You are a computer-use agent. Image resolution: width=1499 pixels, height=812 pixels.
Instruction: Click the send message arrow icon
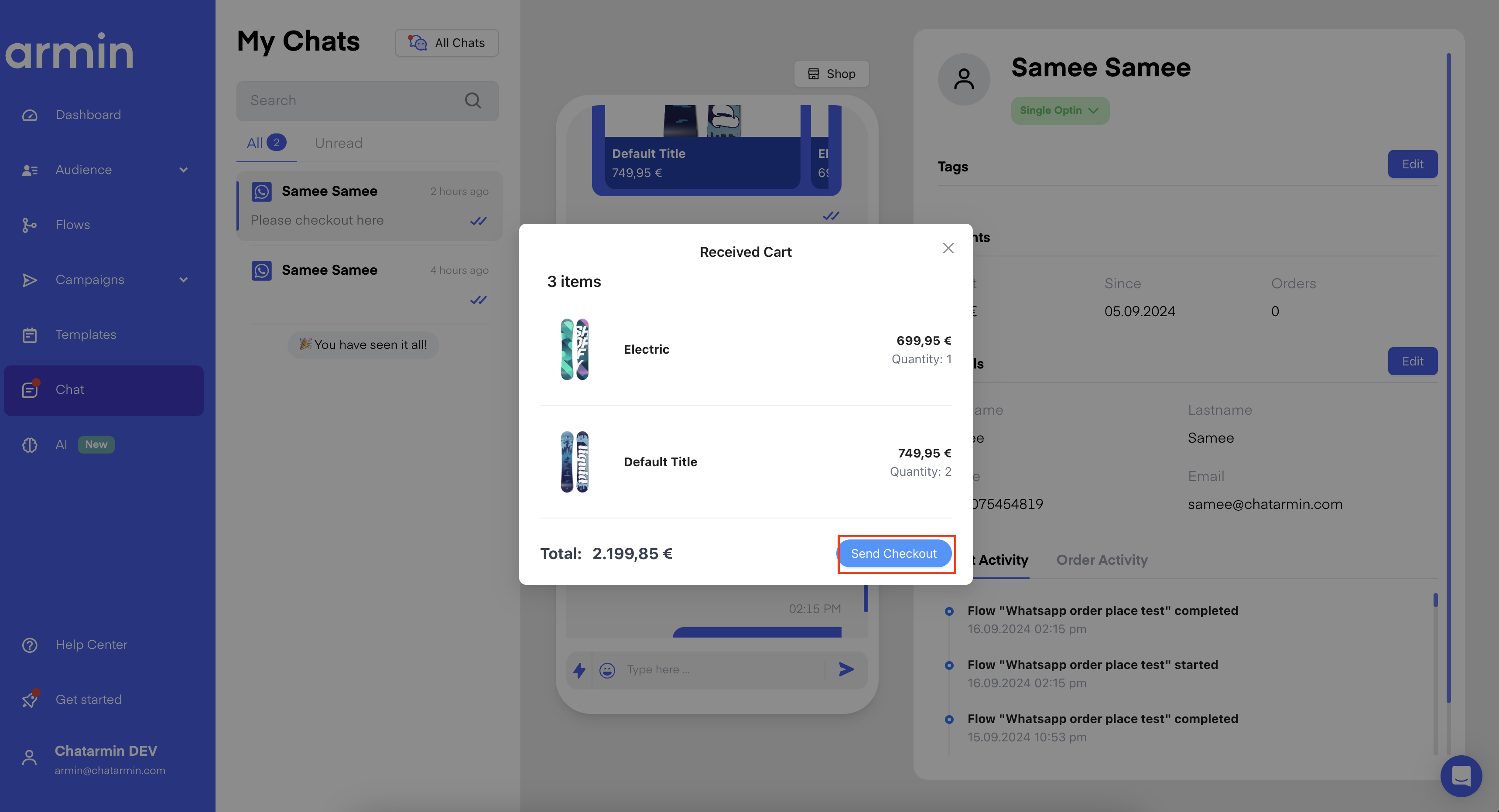tap(846, 669)
